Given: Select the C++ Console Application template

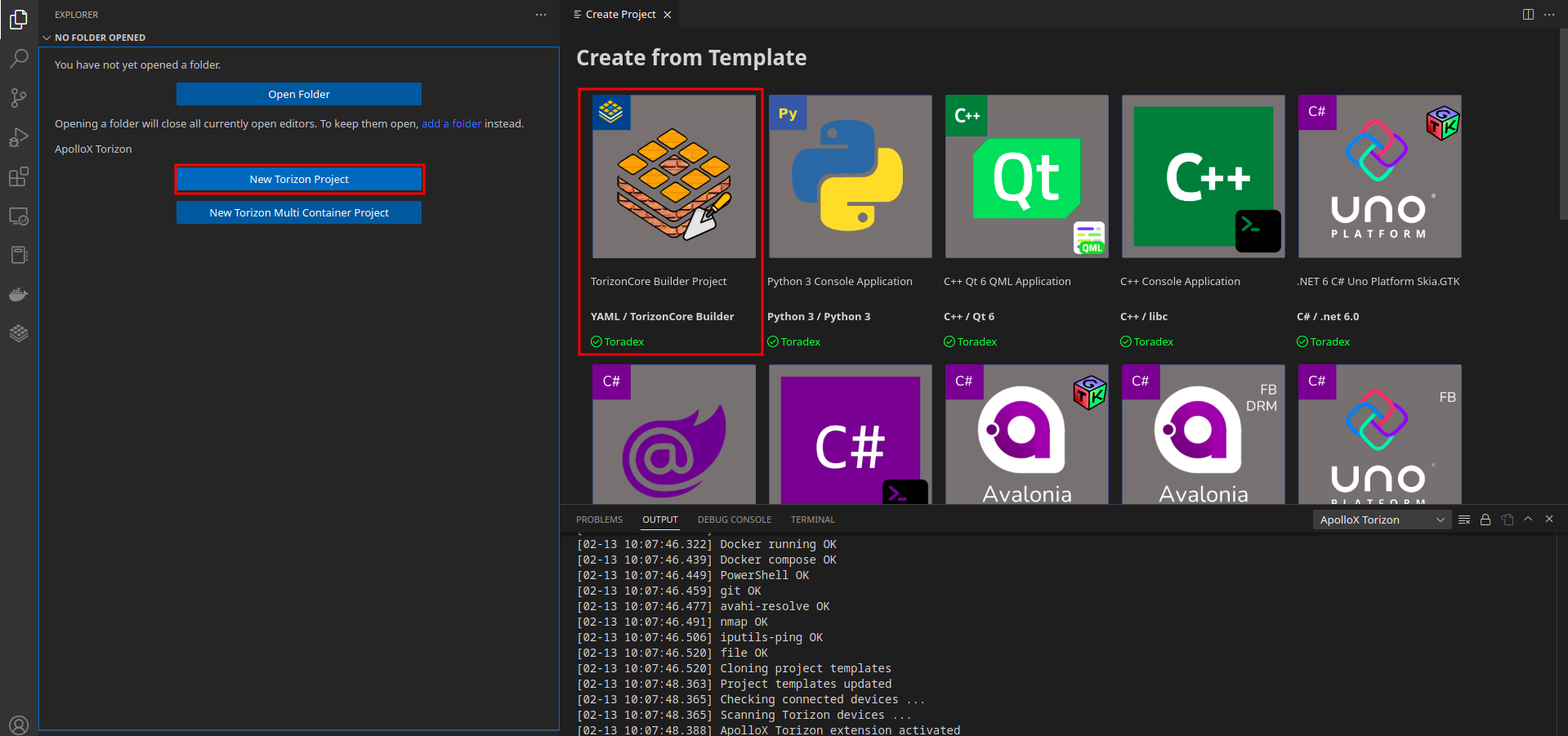Looking at the screenshot, I should tap(1204, 176).
